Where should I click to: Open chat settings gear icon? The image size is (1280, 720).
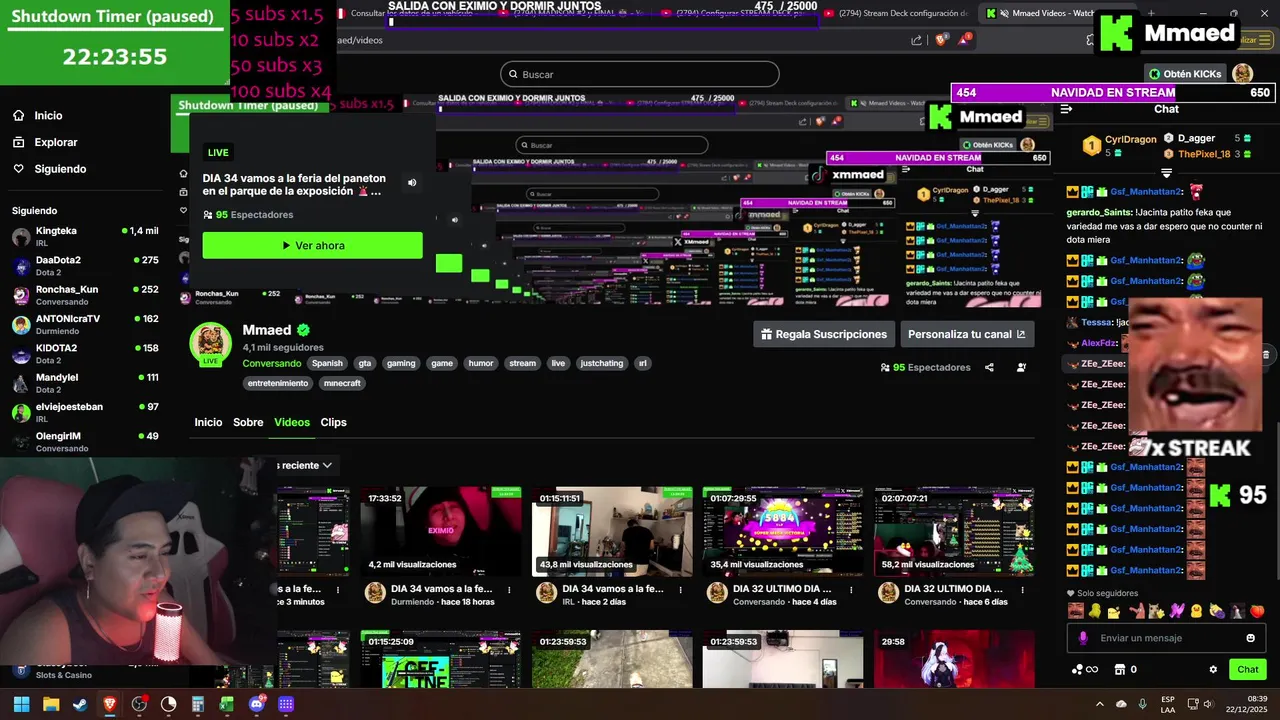tap(1213, 670)
